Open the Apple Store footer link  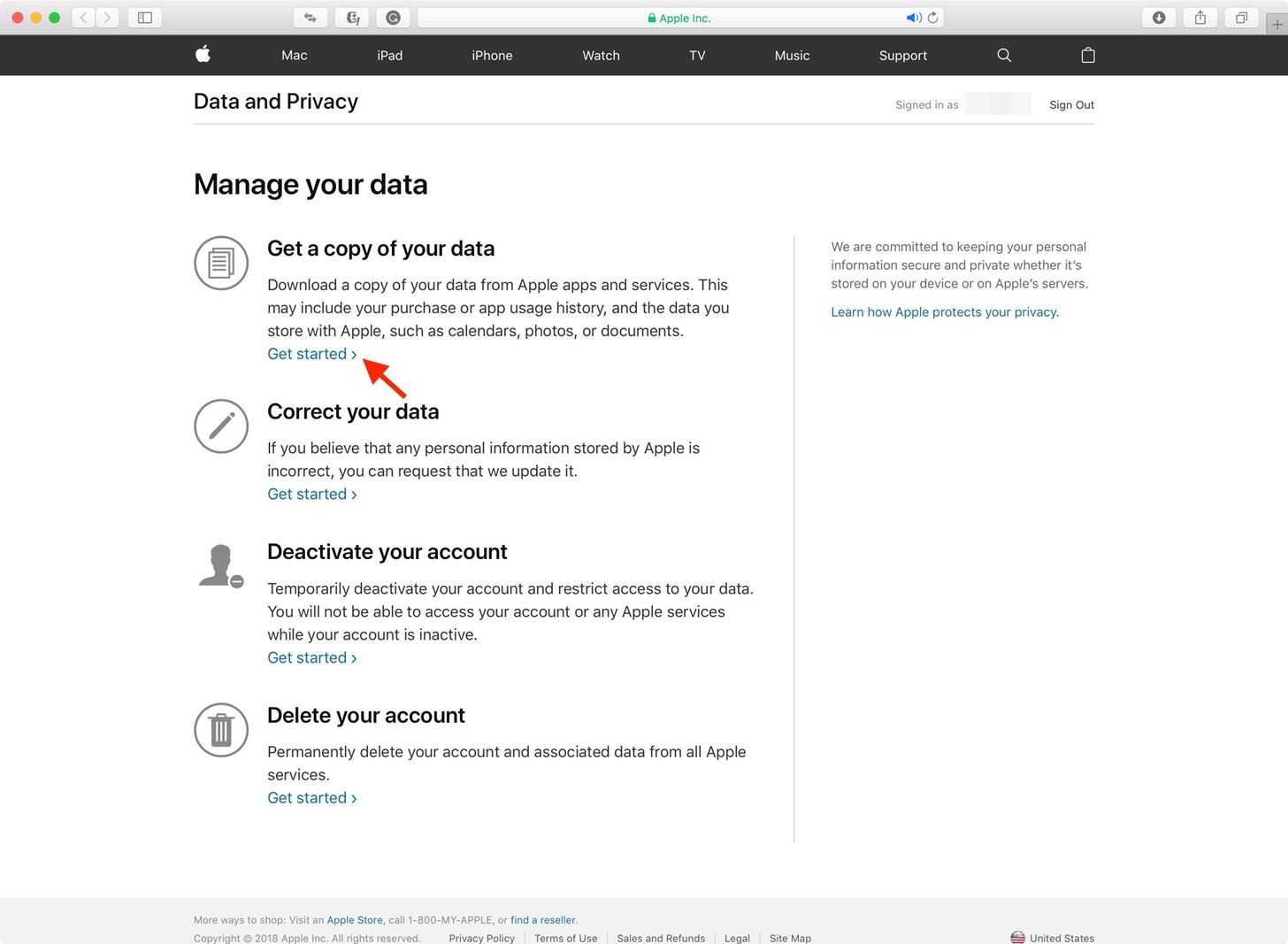pos(355,920)
